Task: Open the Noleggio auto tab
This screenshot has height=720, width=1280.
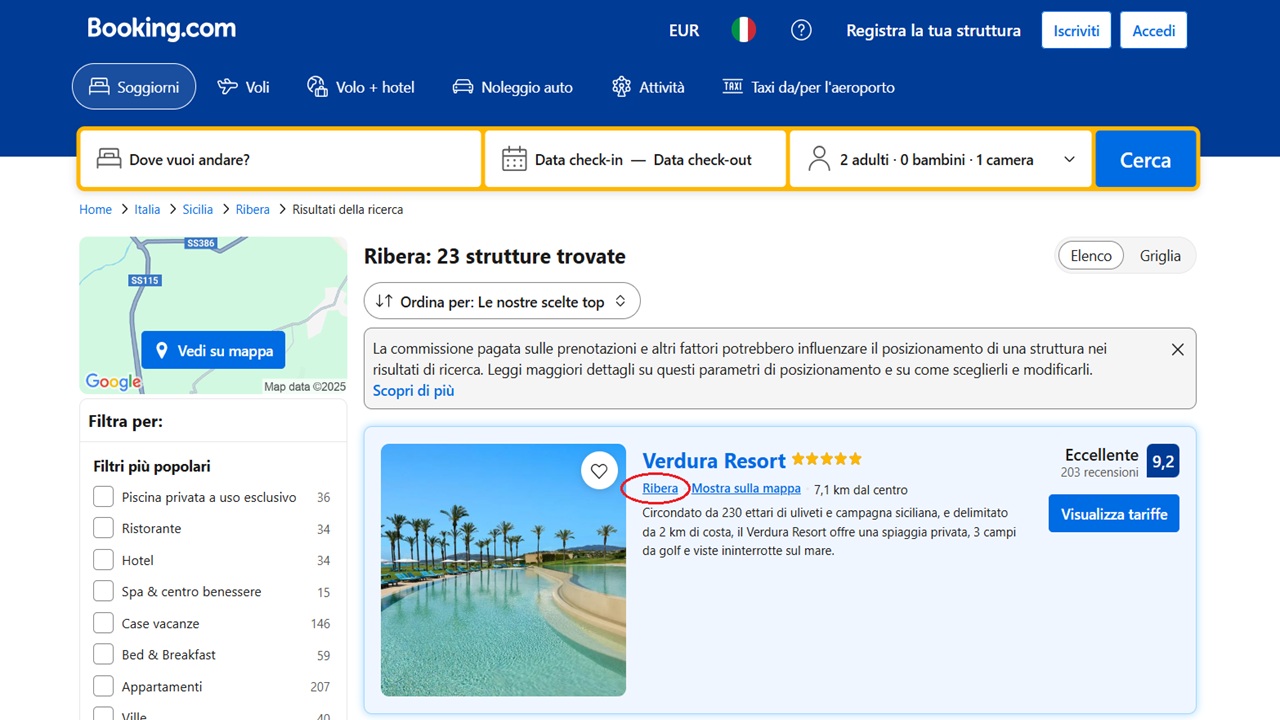Action: point(513,87)
